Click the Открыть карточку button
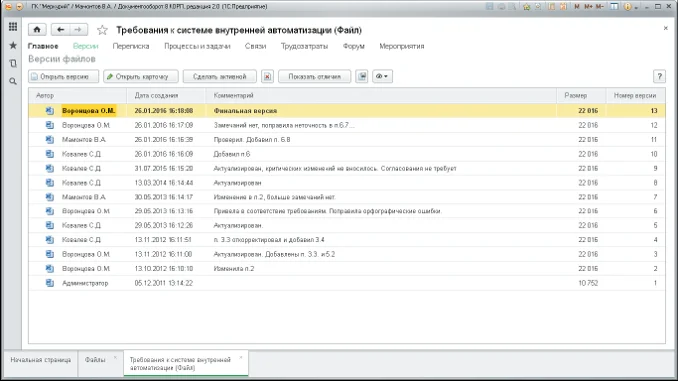This screenshot has width=678, height=381. point(141,77)
